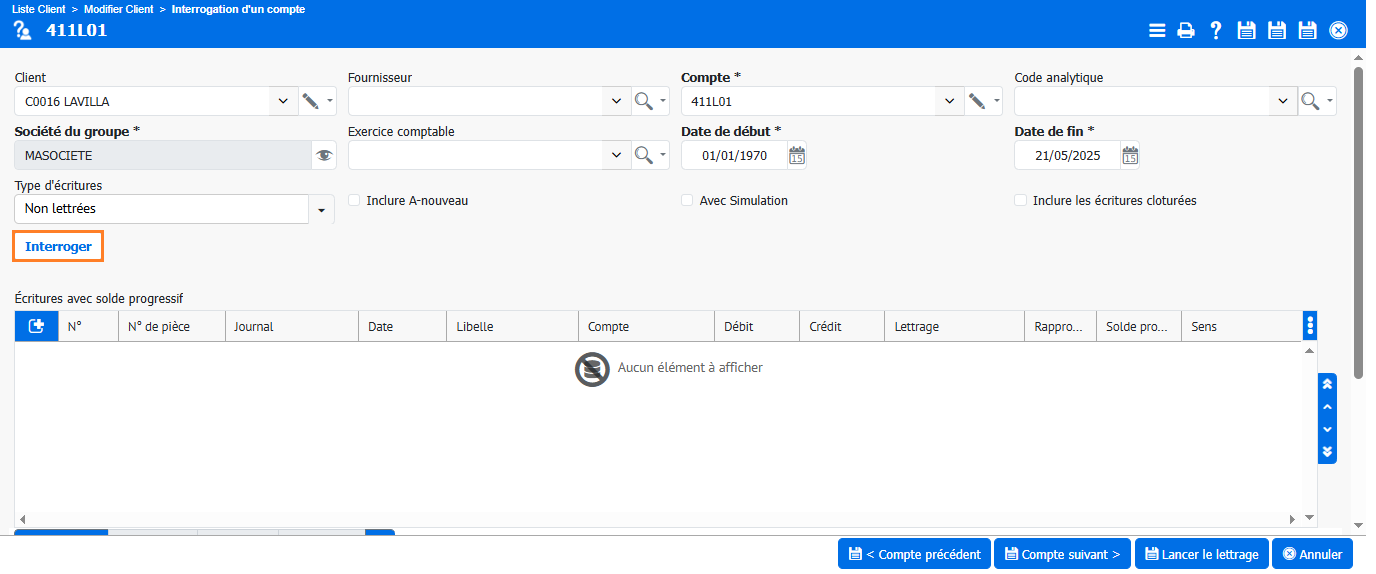This screenshot has width=1376, height=574.
Task: Tick Inclure les écritures cloturées checkbox
Action: coord(1021,201)
